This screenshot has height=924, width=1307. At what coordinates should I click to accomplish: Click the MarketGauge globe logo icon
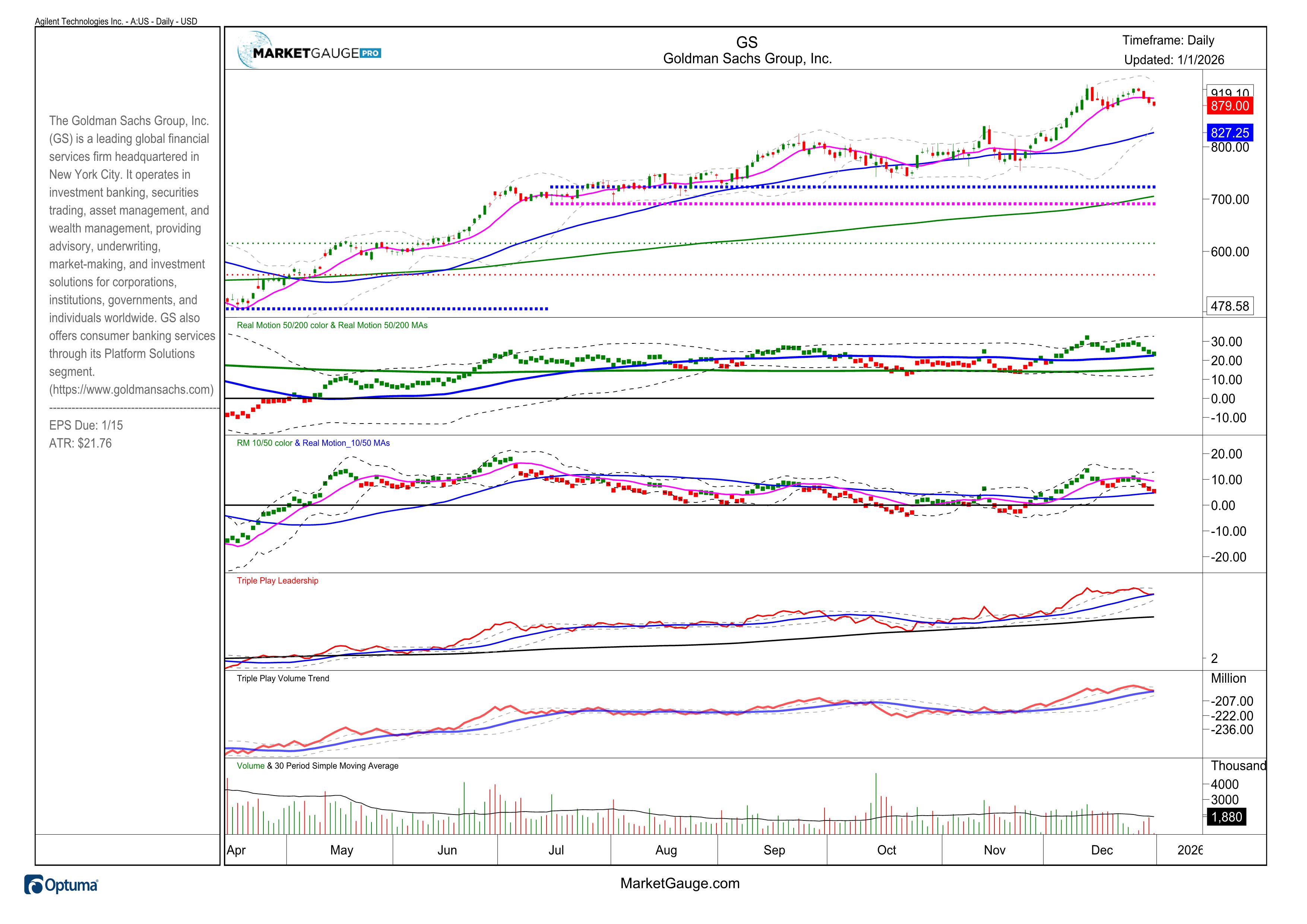(254, 50)
